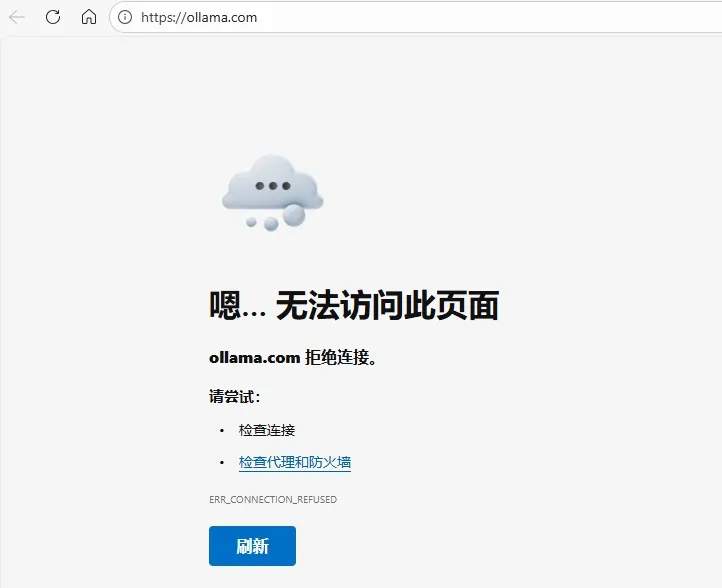Click the cloud error illustration
The height and width of the screenshot is (588, 722).
click(x=273, y=192)
